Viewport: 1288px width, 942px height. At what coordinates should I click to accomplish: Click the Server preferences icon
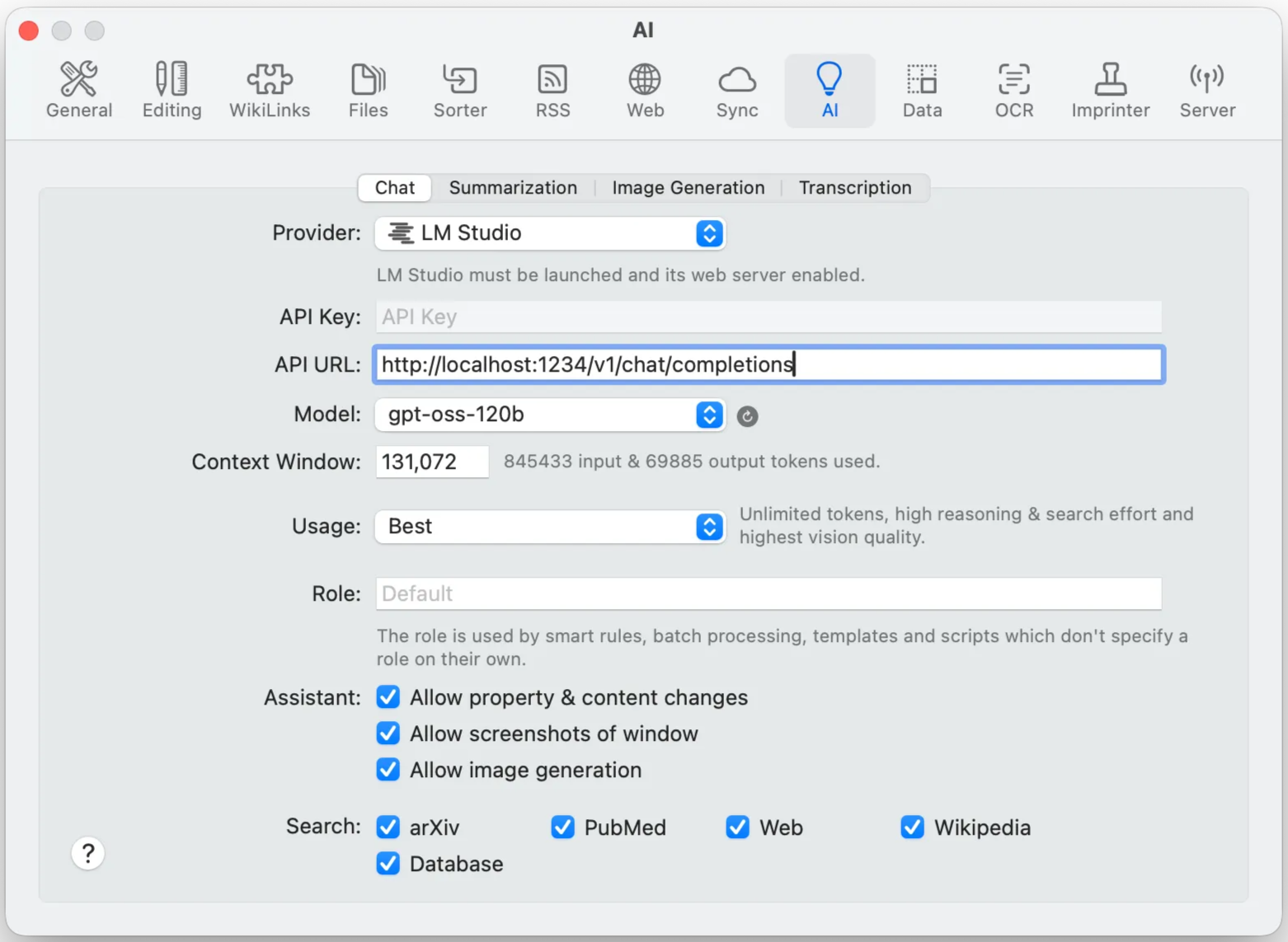(x=1206, y=89)
